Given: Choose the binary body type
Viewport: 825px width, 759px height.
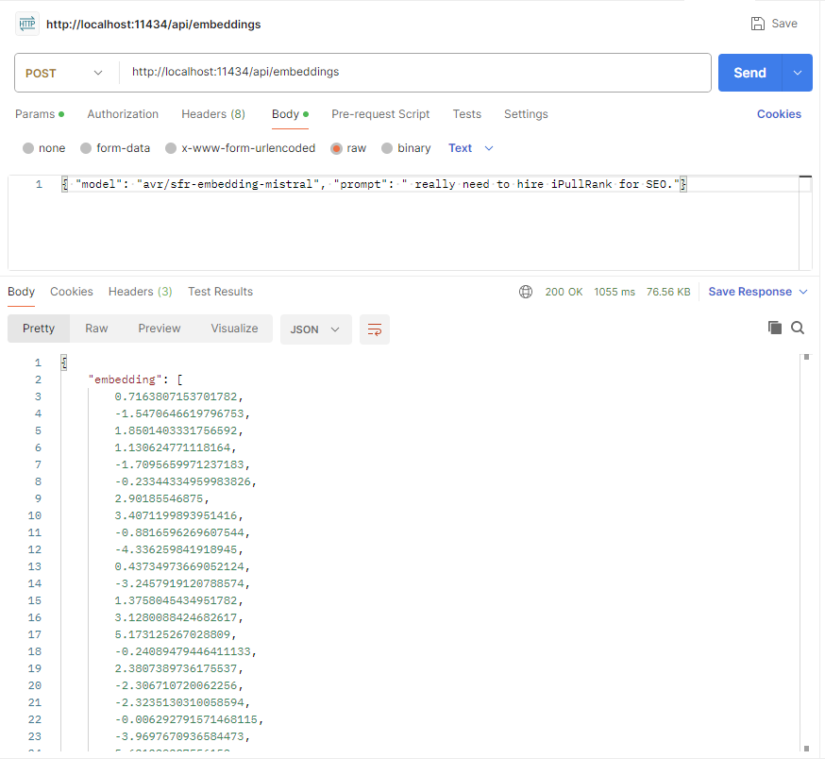Looking at the screenshot, I should (406, 147).
